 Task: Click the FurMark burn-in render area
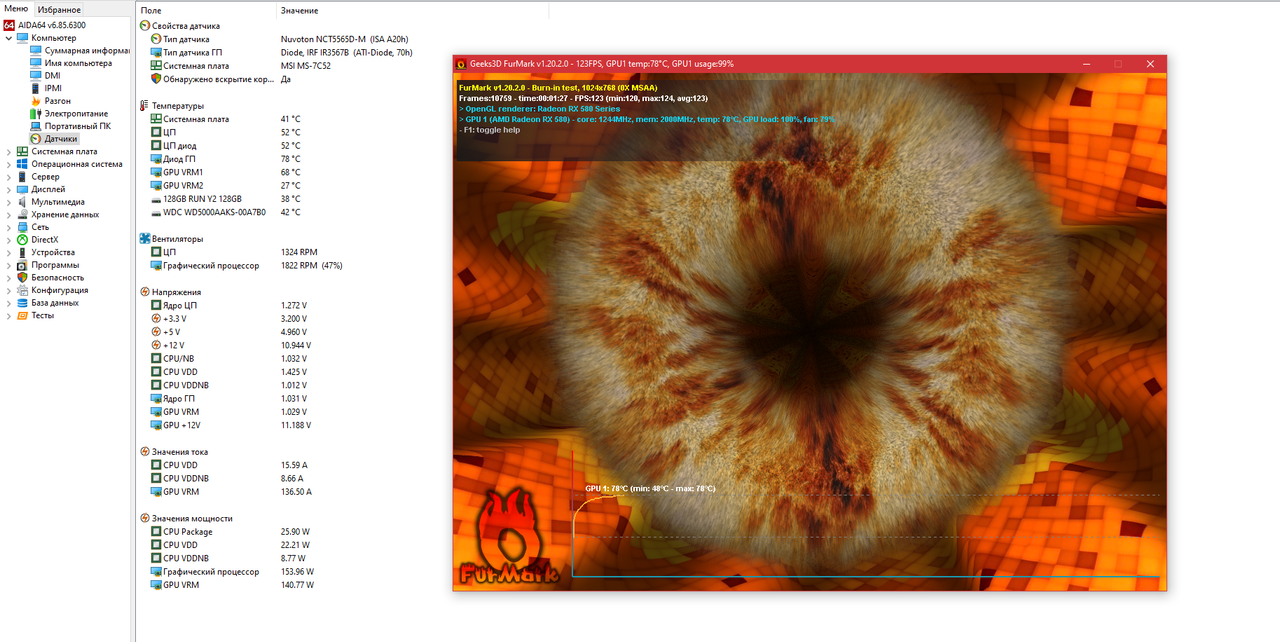(x=810, y=332)
